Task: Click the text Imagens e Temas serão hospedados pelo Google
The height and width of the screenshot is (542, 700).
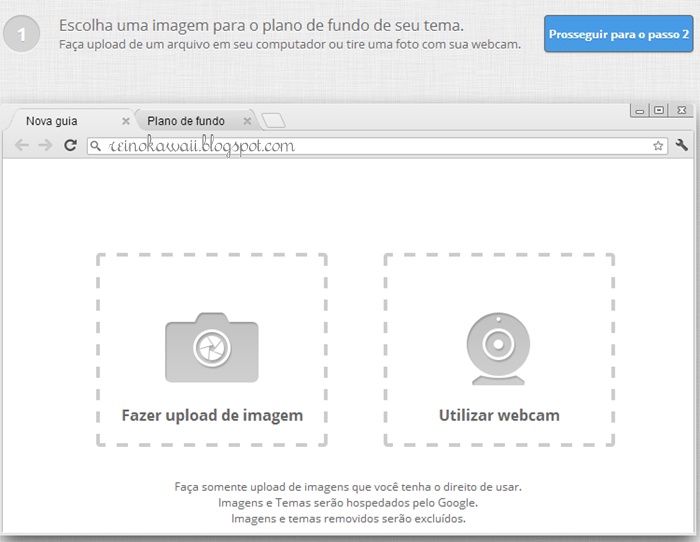Action: 348,503
